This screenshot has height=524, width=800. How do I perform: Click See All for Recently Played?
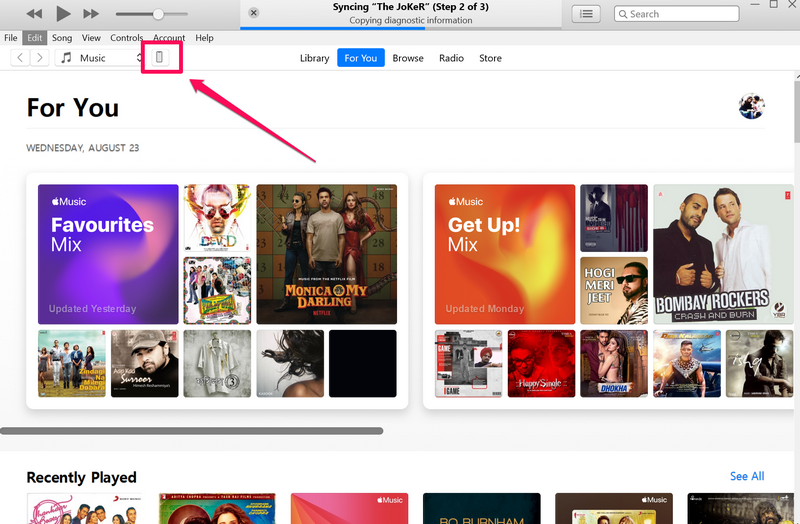tap(746, 476)
